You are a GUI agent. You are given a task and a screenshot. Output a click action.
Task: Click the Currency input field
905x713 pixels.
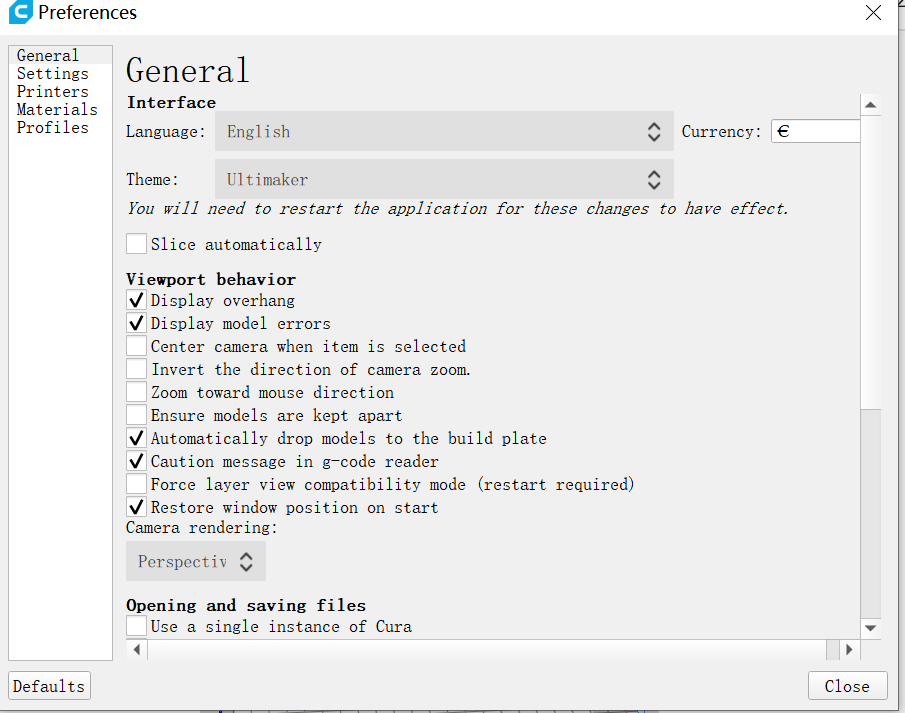click(816, 131)
